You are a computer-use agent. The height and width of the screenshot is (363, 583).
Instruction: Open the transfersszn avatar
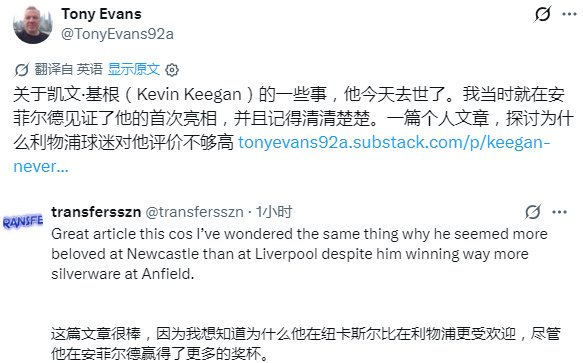23,222
